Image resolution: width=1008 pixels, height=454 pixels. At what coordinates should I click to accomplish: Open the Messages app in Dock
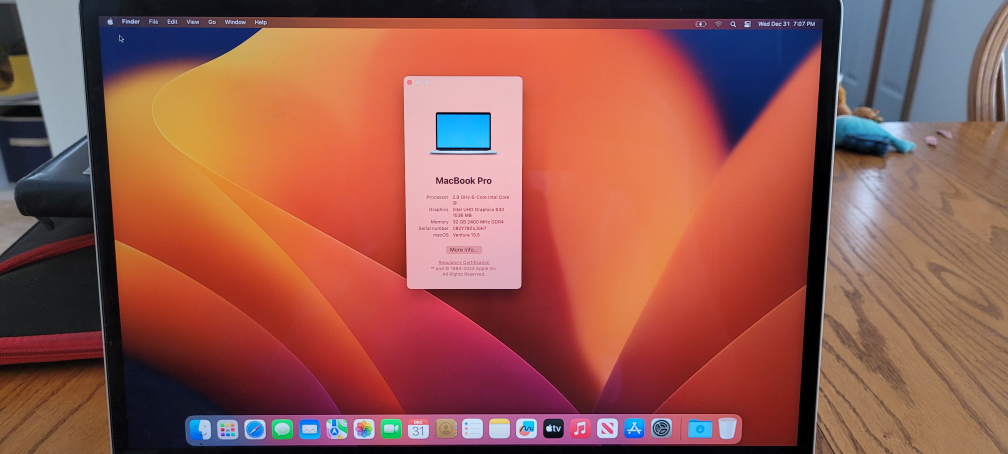point(282,429)
